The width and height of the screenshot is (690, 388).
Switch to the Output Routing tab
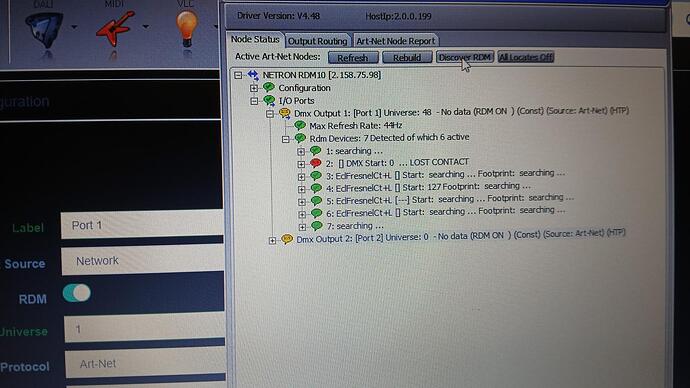coord(317,41)
